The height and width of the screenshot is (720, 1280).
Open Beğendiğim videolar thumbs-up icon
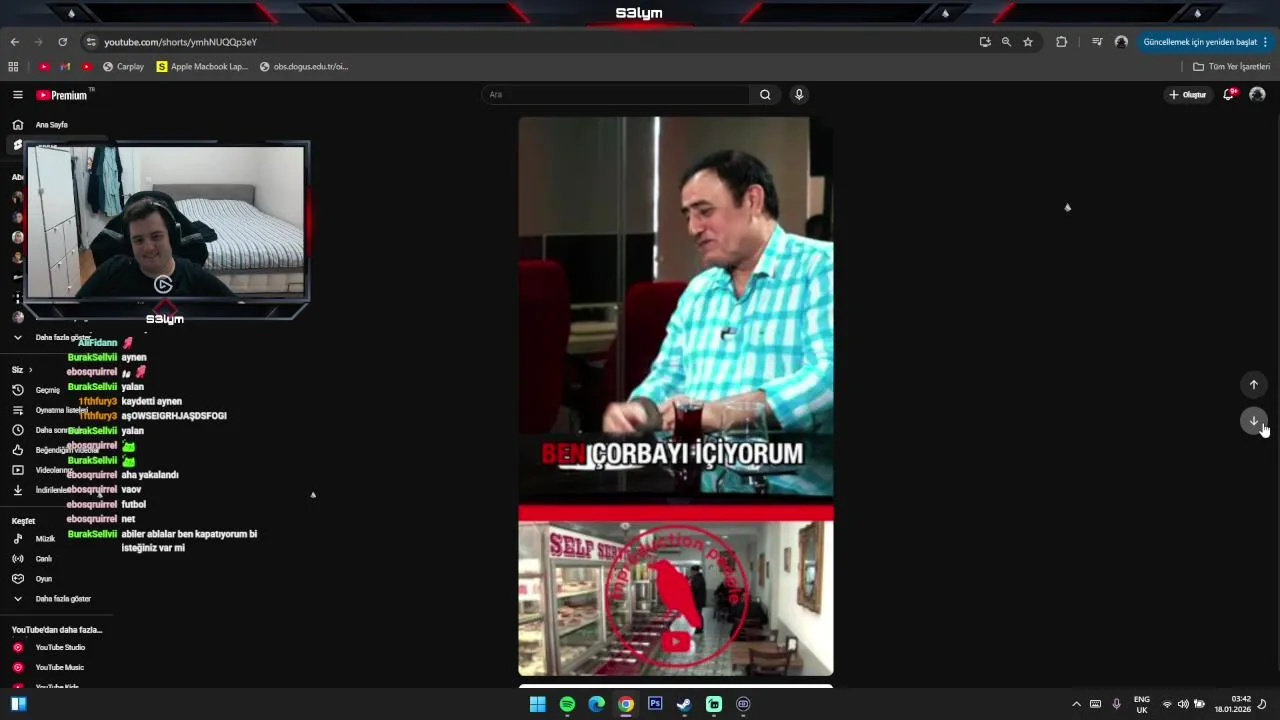click(17, 450)
